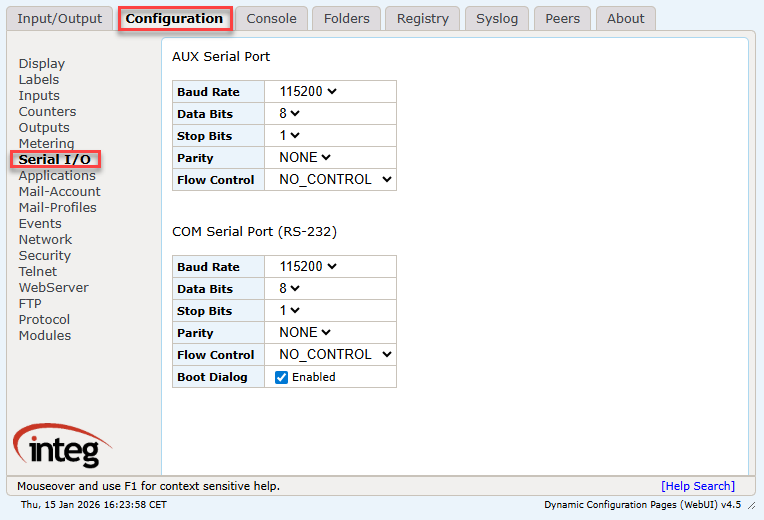Open the Registry tab
Screen dimensions: 764x520
[422, 19]
